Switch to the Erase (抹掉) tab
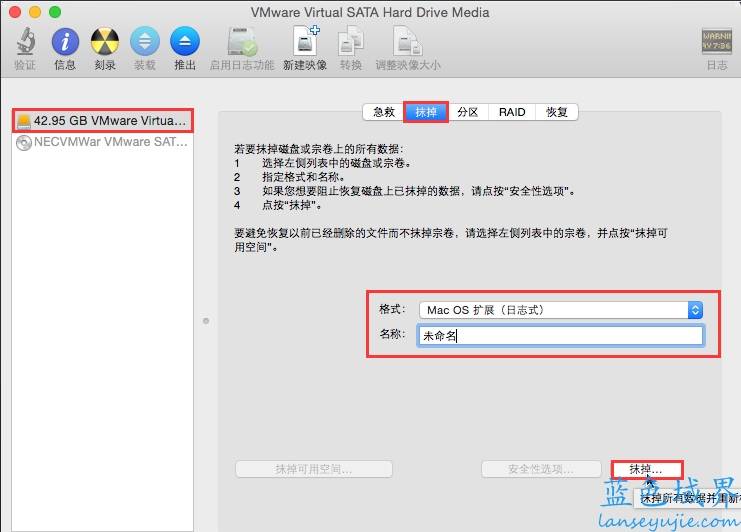This screenshot has height=532, width=741. (x=426, y=112)
